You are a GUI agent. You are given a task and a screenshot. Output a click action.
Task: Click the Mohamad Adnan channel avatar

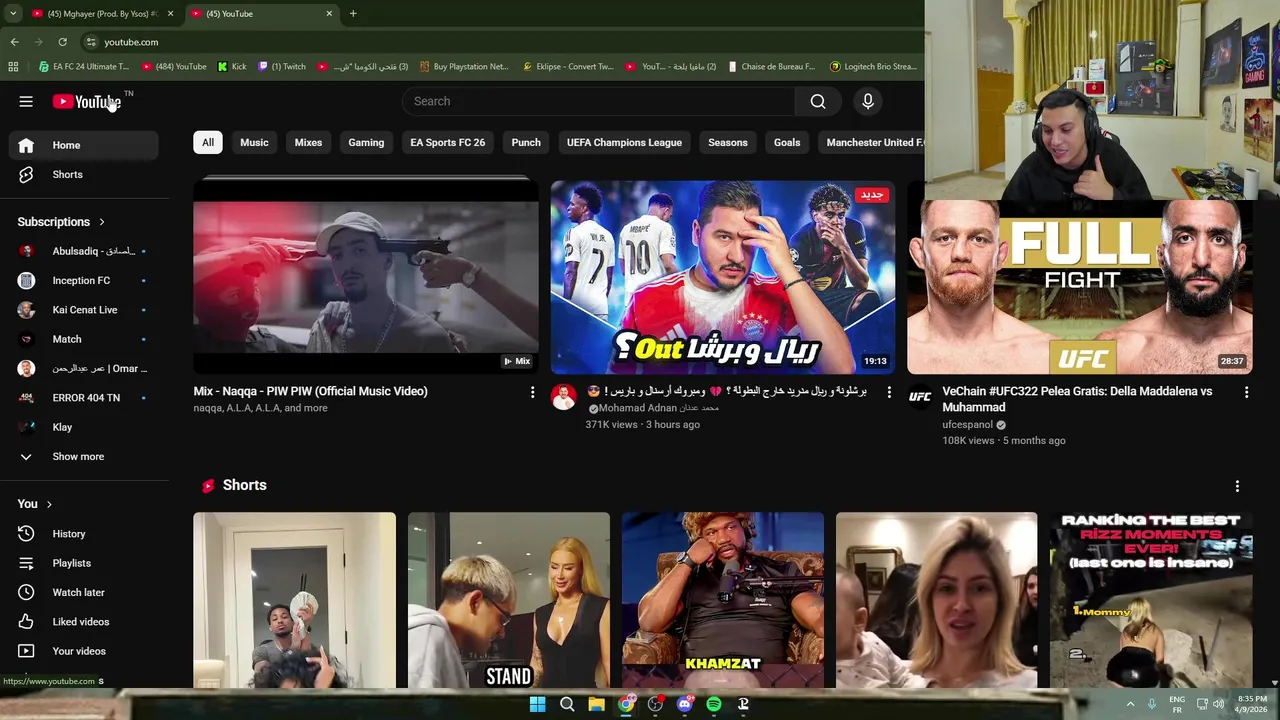click(563, 397)
